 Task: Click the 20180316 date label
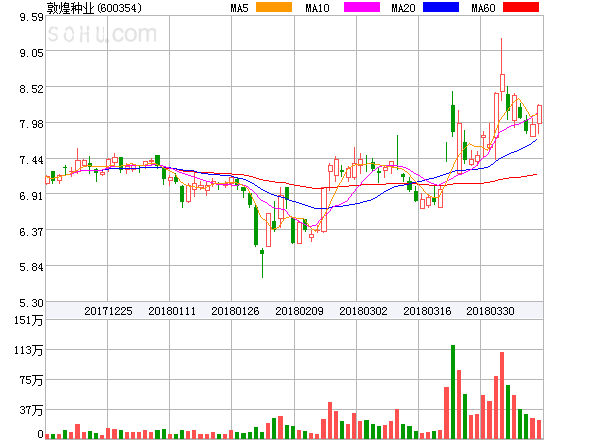[x=427, y=311]
